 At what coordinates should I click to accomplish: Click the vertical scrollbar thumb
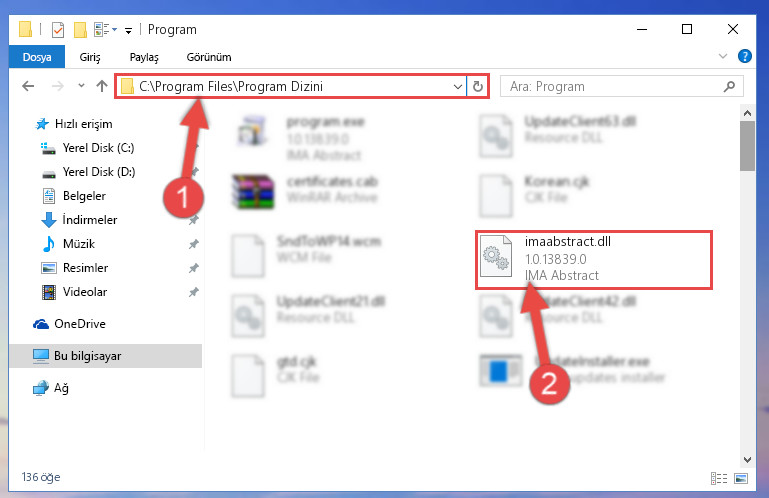[x=747, y=146]
